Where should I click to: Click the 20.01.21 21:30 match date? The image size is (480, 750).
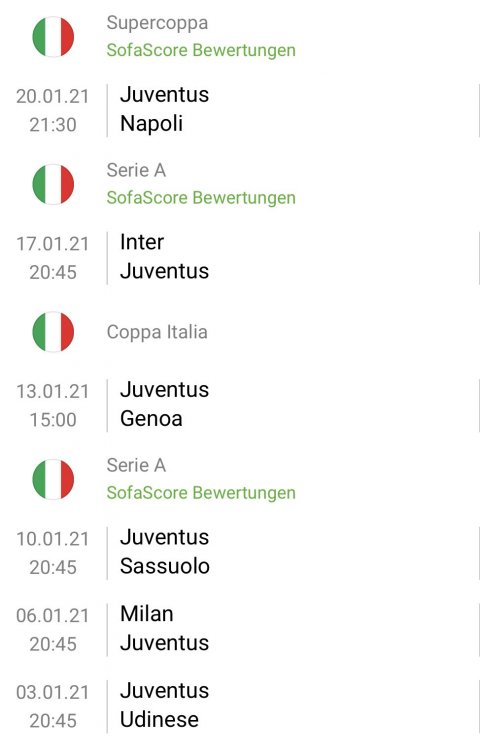point(53,110)
